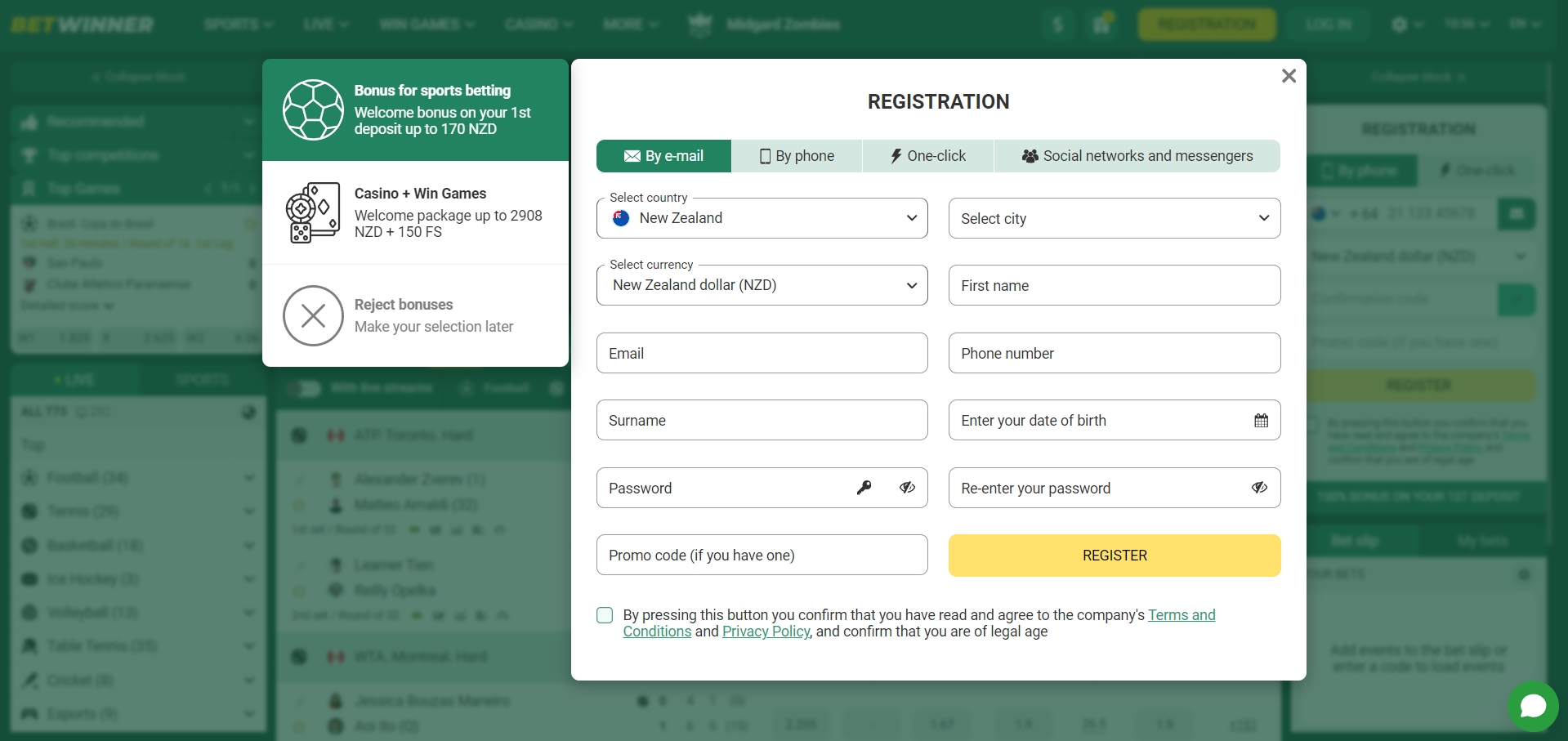Open the WIN GAMES menu in header
1568x741 pixels.
coord(427,25)
